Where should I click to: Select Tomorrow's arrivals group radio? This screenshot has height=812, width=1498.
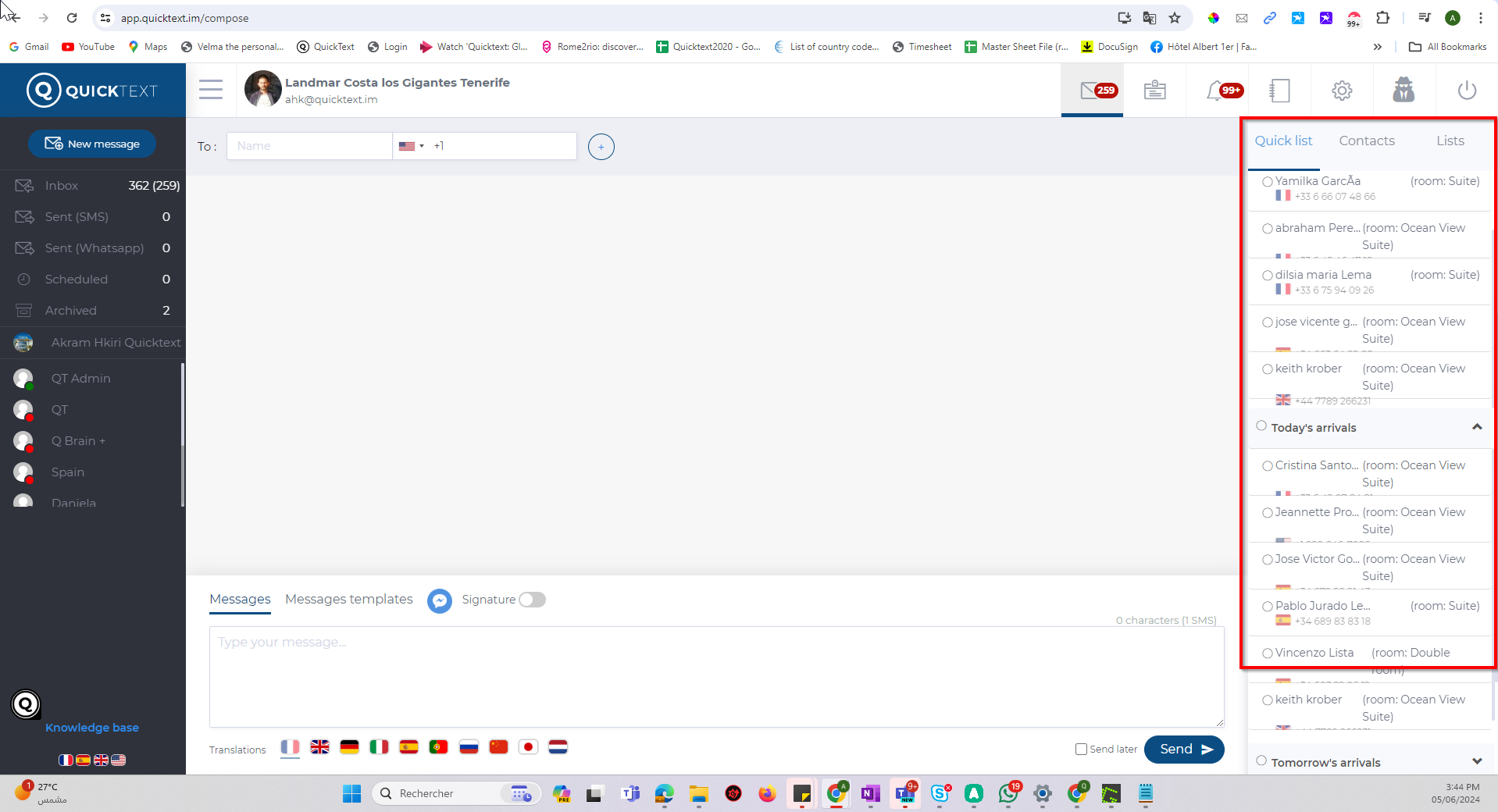pyautogui.click(x=1261, y=760)
